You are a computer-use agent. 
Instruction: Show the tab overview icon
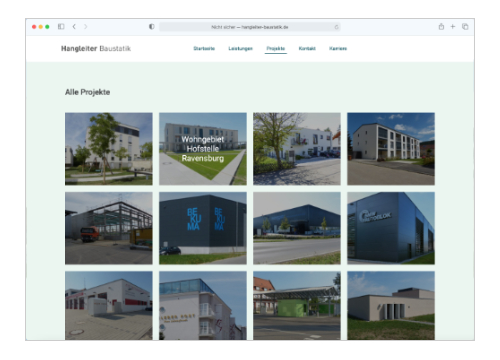pos(465,27)
